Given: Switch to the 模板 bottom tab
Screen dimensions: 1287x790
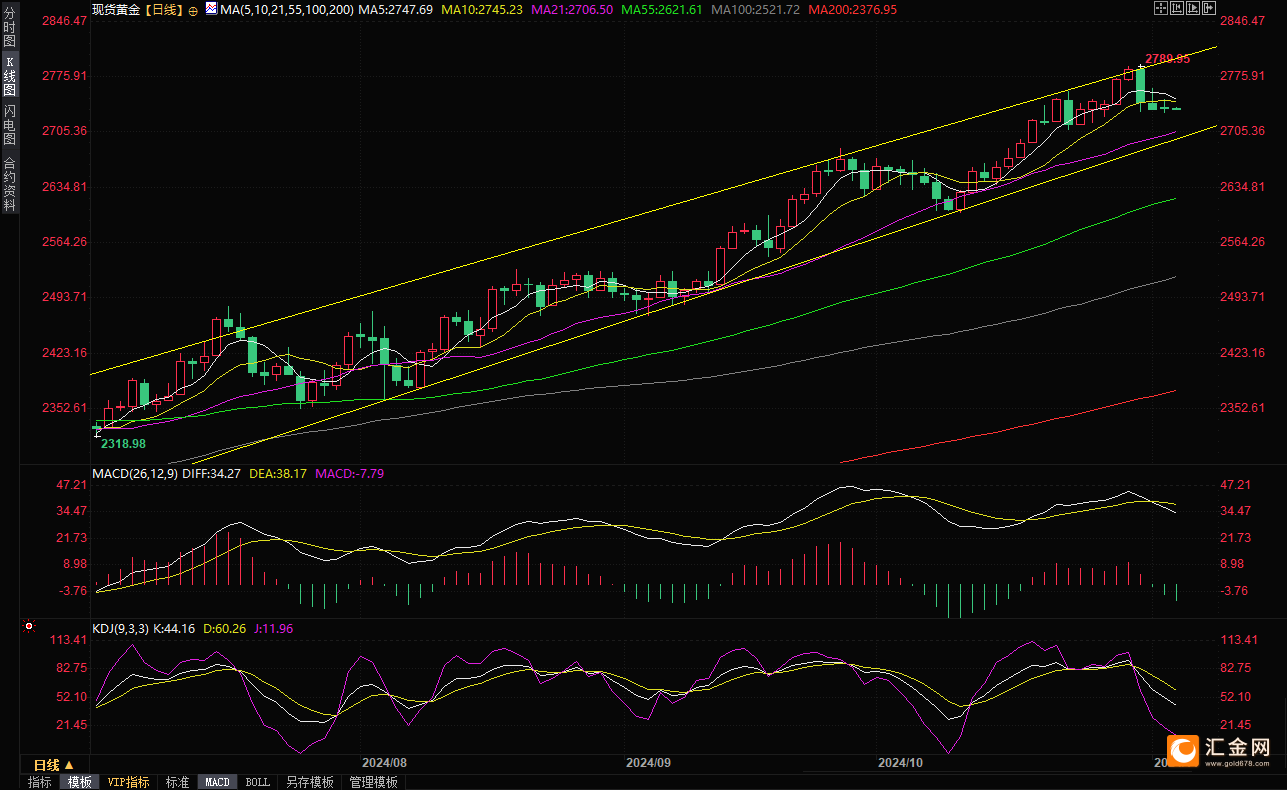Looking at the screenshot, I should pyautogui.click(x=79, y=782).
